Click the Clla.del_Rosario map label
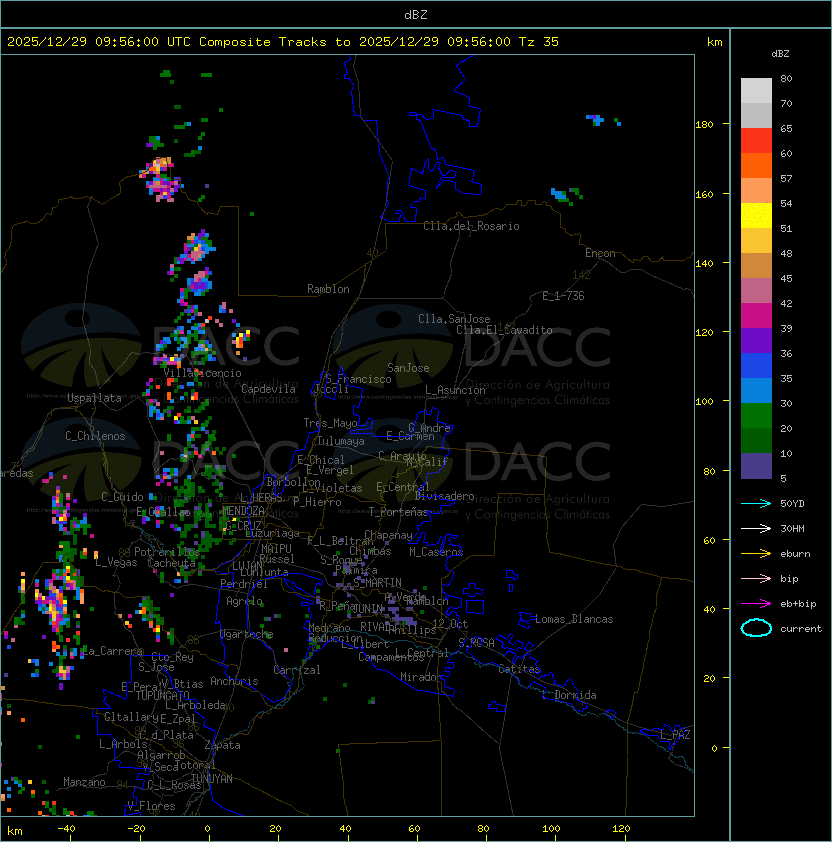The width and height of the screenshot is (832, 842). tap(471, 226)
